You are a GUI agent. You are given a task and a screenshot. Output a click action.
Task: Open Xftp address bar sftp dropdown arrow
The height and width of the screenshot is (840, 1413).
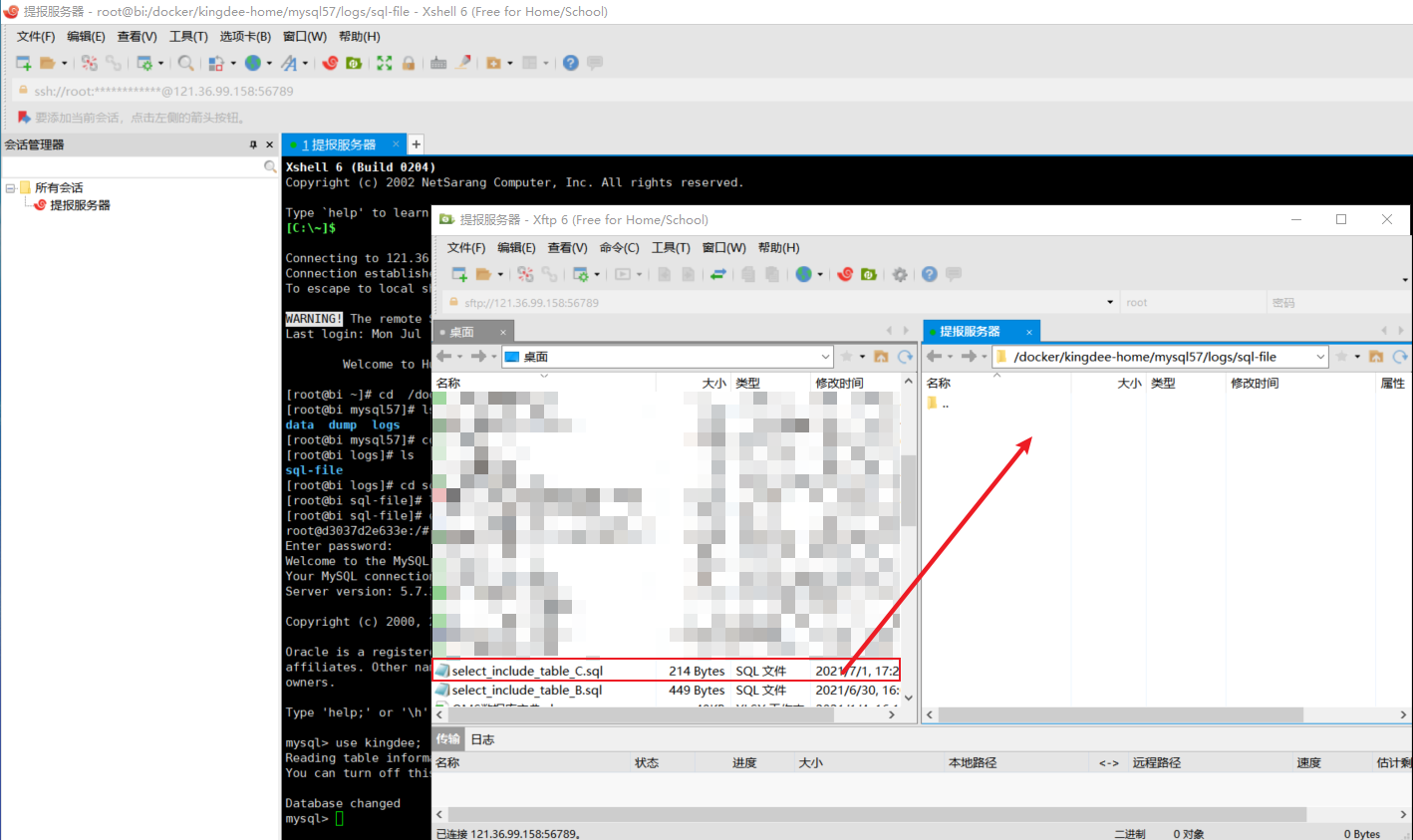tap(1110, 302)
